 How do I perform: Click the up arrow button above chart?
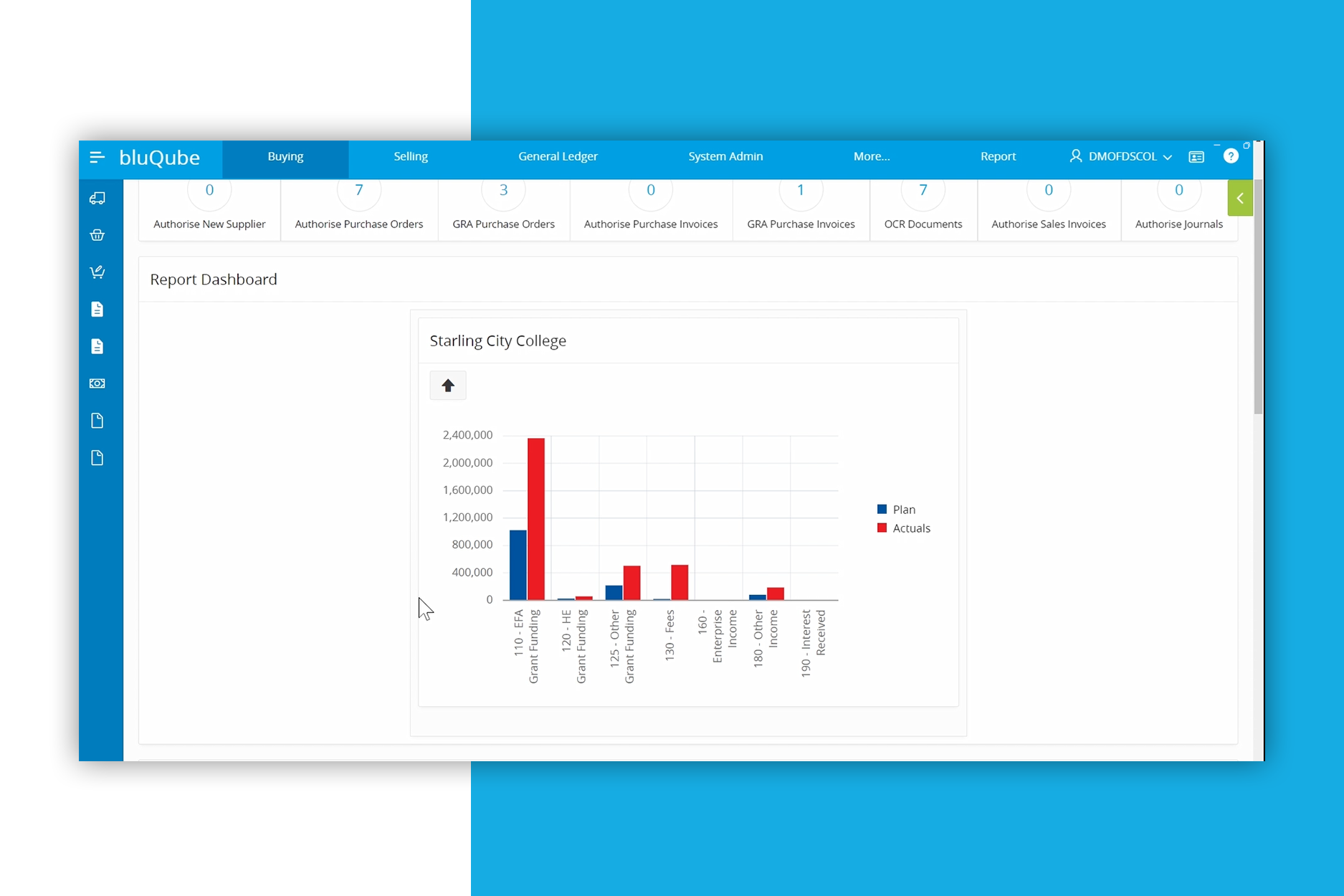tap(448, 386)
